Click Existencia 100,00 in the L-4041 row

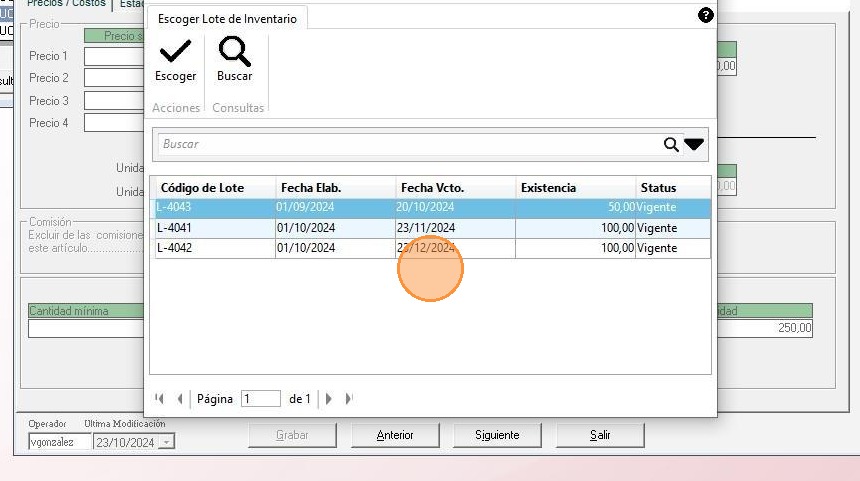[575, 228]
